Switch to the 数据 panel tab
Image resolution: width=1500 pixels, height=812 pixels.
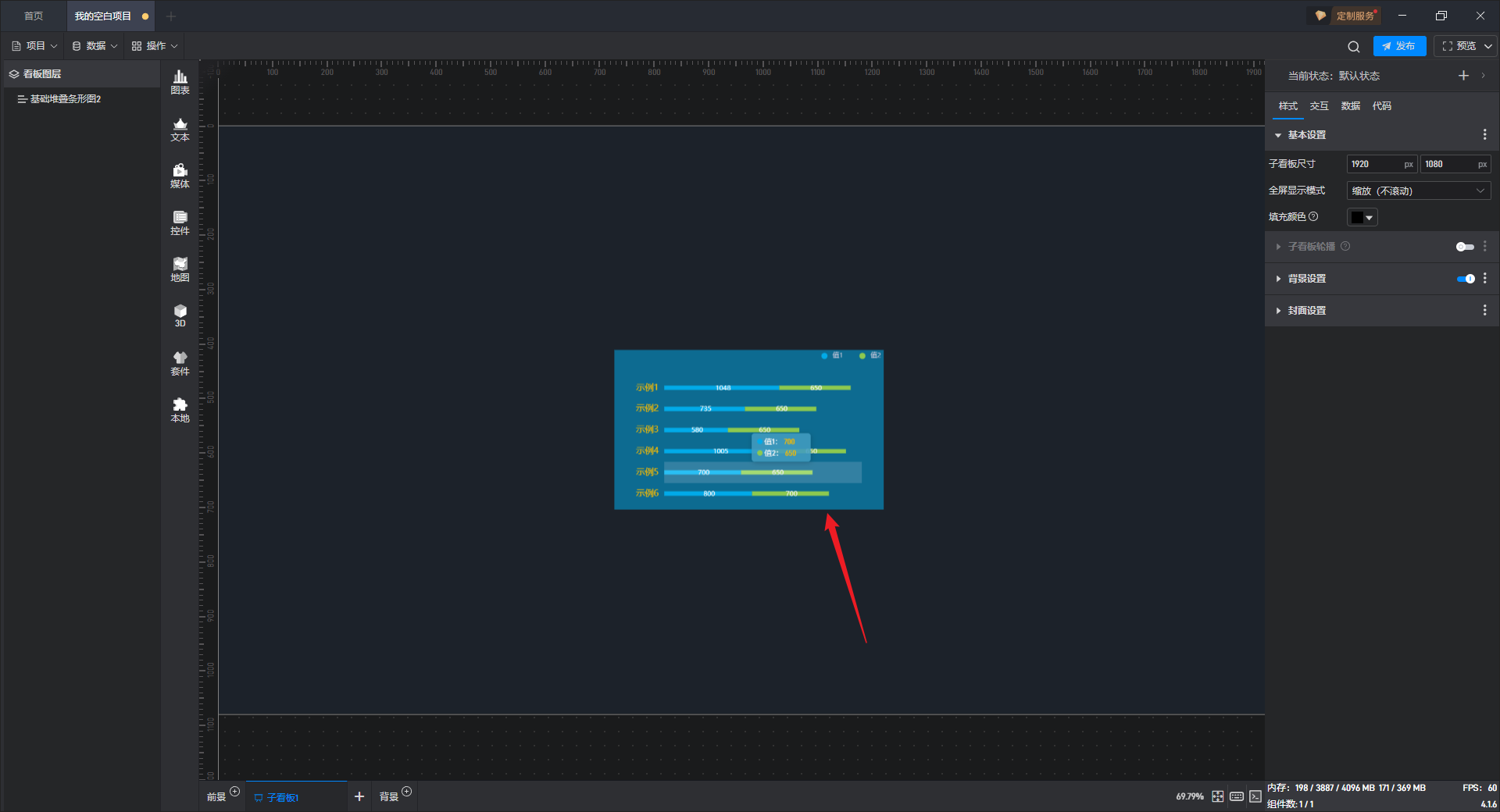coord(1350,106)
